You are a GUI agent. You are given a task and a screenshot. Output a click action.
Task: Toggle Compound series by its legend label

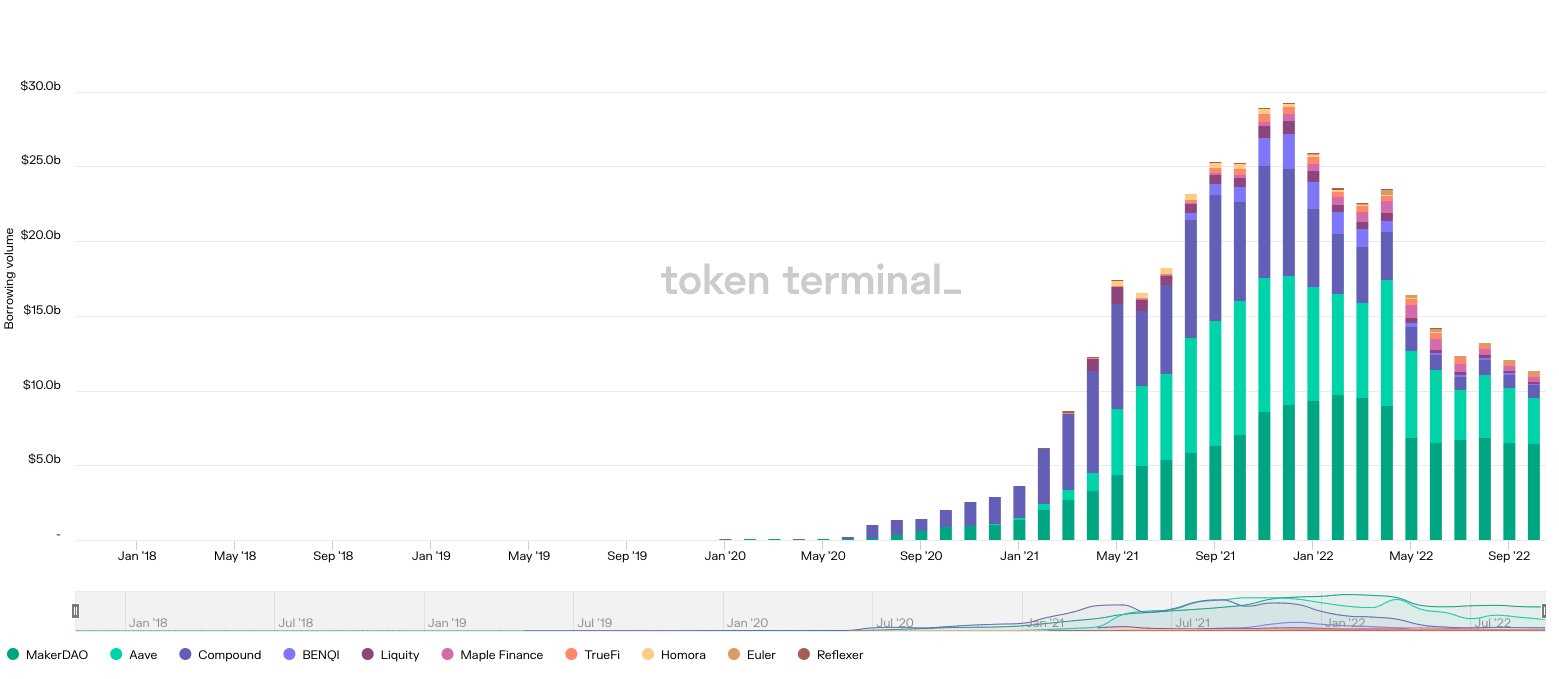[x=229, y=655]
